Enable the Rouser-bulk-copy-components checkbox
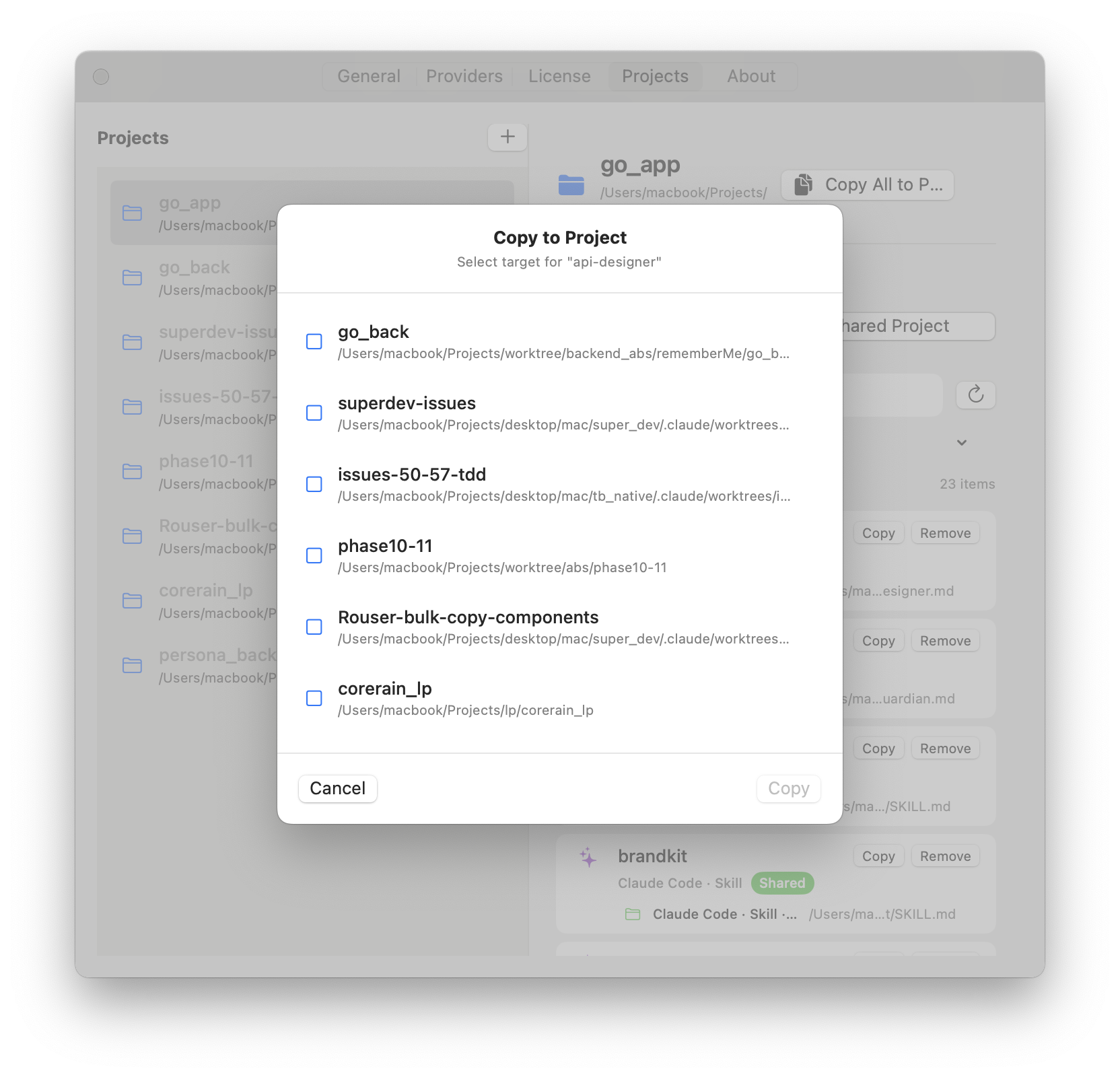 [314, 627]
